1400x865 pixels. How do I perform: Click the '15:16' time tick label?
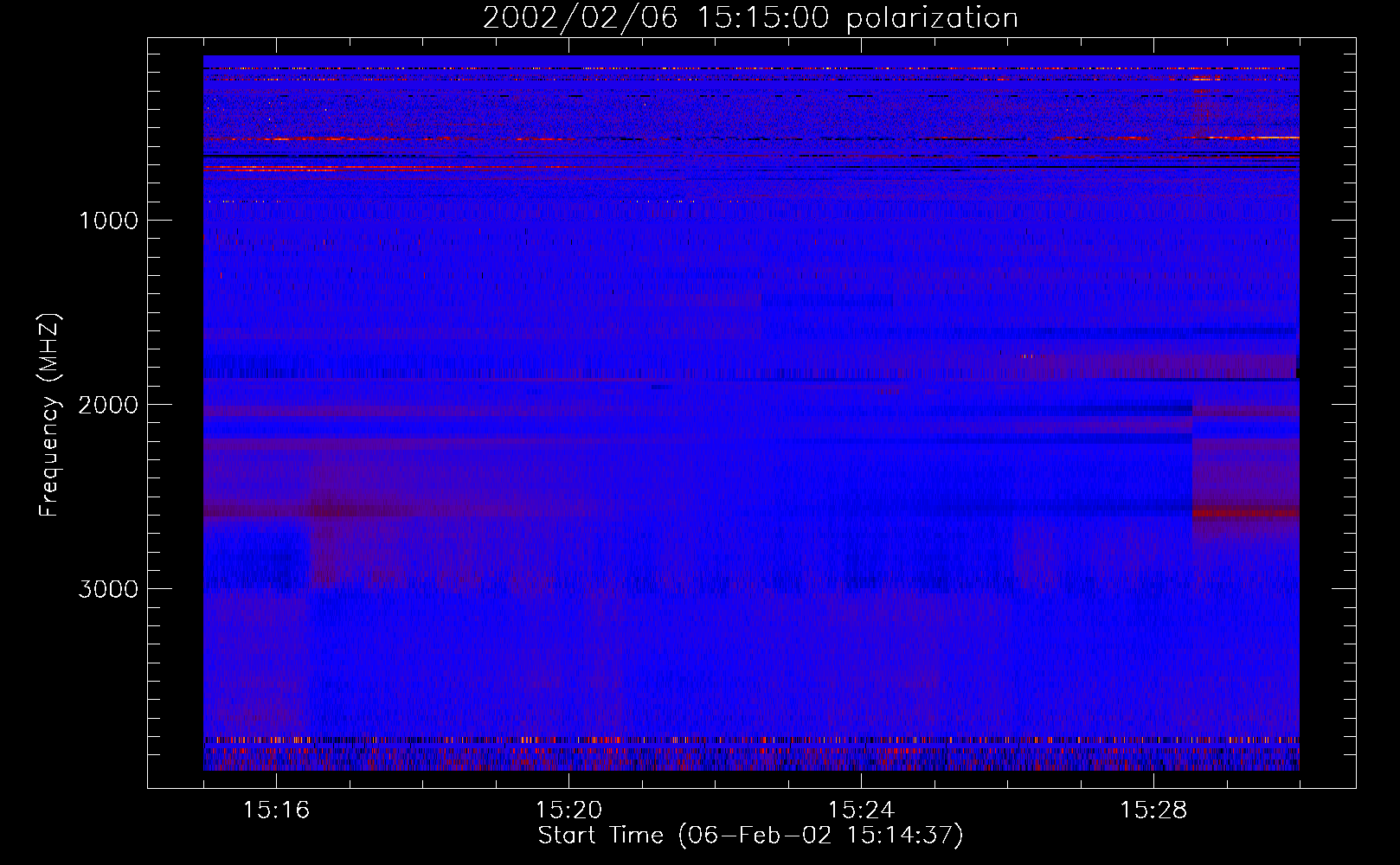coord(276,811)
